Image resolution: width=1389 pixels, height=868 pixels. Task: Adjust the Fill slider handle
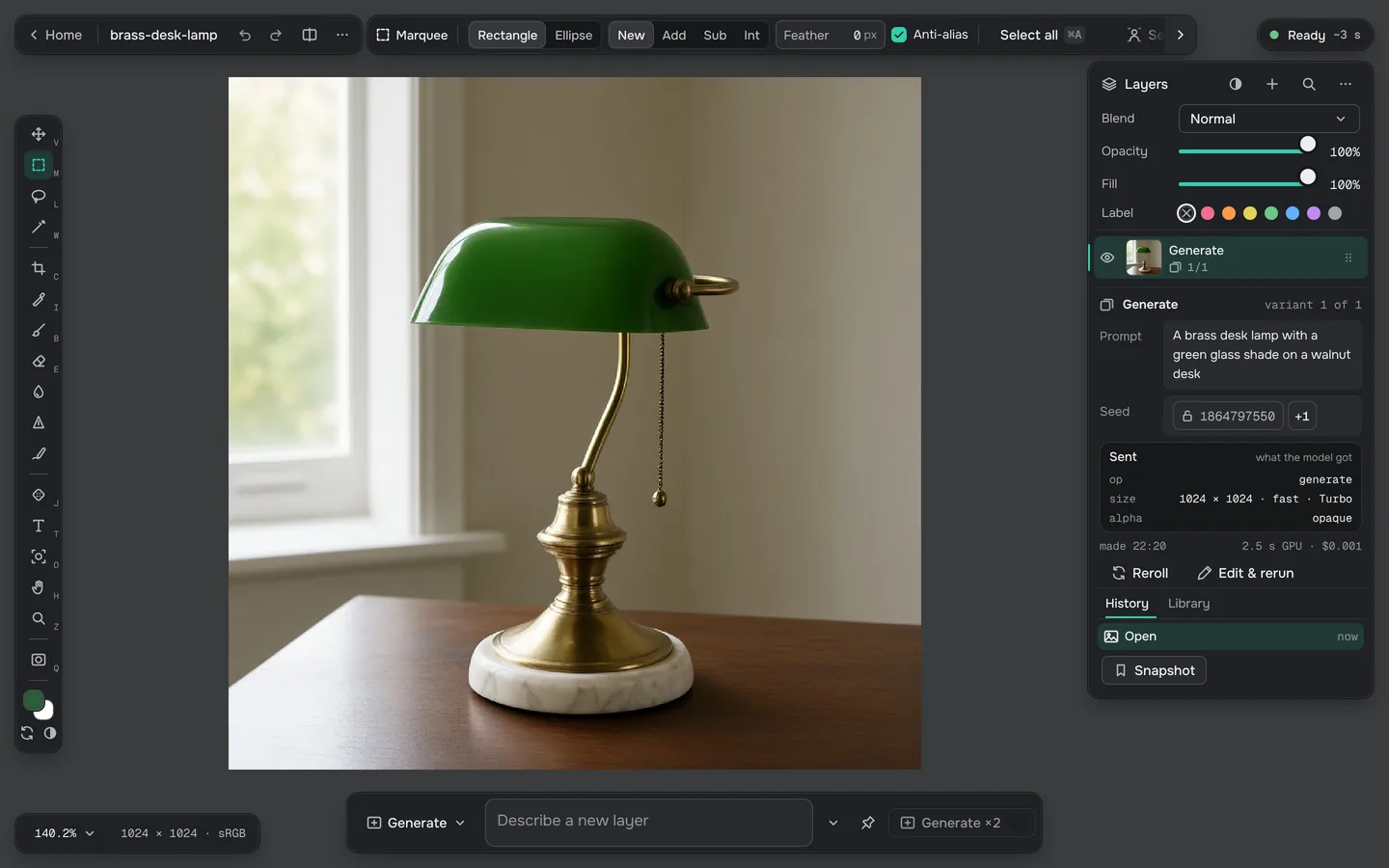point(1308,176)
